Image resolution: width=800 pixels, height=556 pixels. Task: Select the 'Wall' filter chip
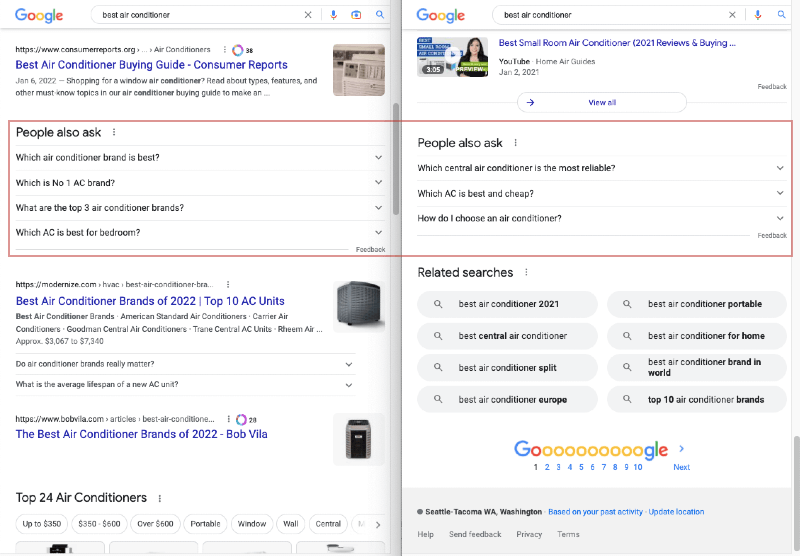291,524
